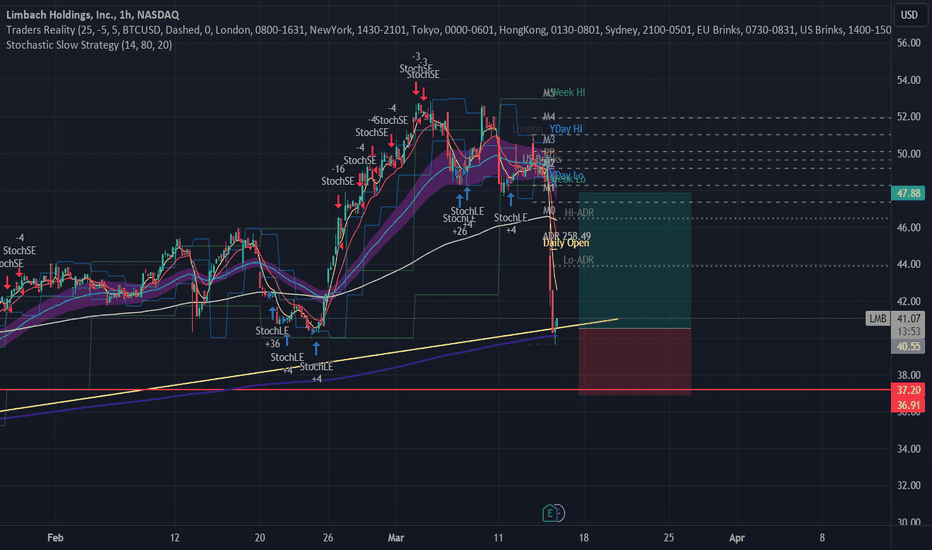Click the red 37.20 price tag

908,390
